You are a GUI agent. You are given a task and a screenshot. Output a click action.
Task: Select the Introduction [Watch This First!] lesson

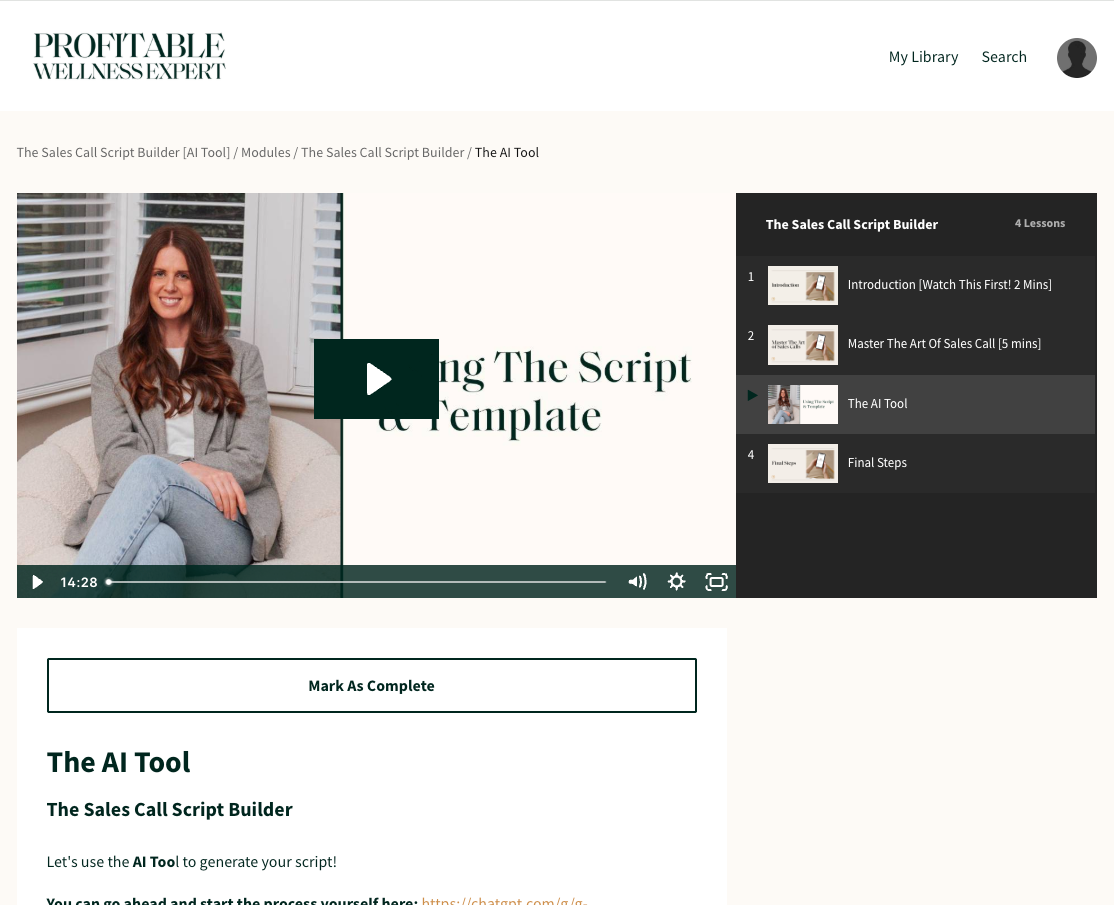949,285
